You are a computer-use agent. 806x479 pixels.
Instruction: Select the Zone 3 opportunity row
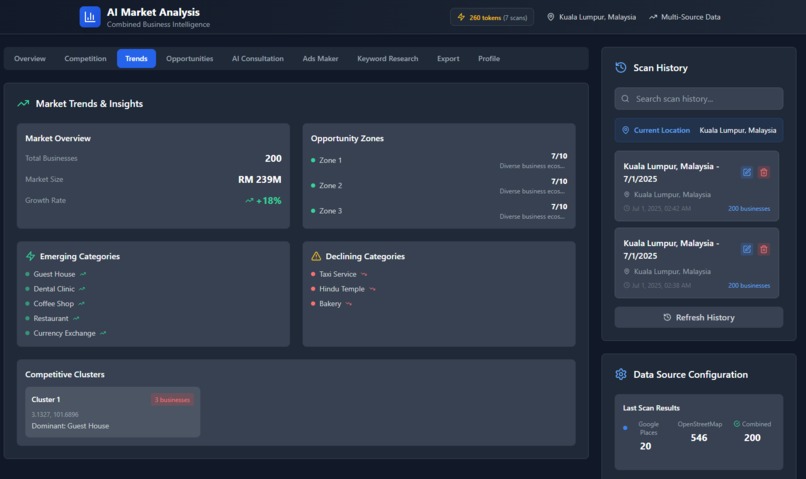(x=439, y=211)
